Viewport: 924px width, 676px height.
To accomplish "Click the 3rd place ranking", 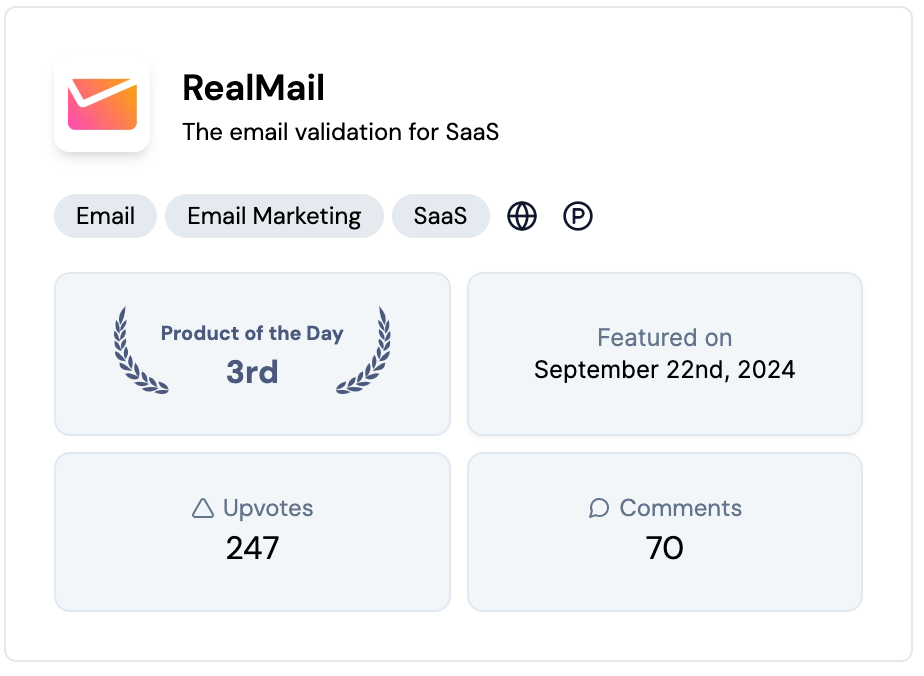I will point(252,372).
